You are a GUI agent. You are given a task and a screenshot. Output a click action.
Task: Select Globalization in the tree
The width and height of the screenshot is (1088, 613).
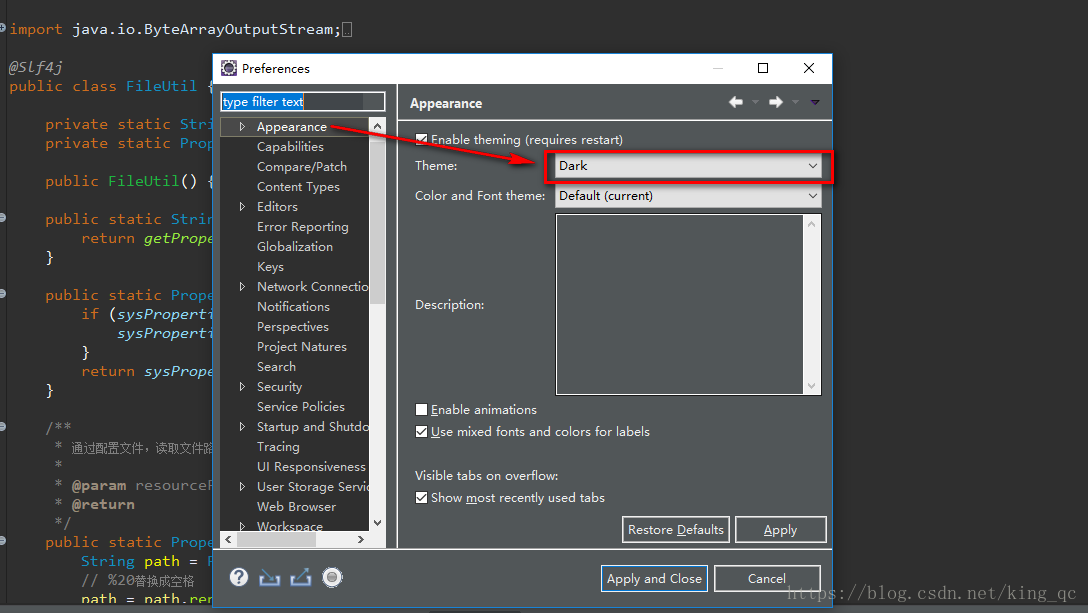click(x=295, y=246)
